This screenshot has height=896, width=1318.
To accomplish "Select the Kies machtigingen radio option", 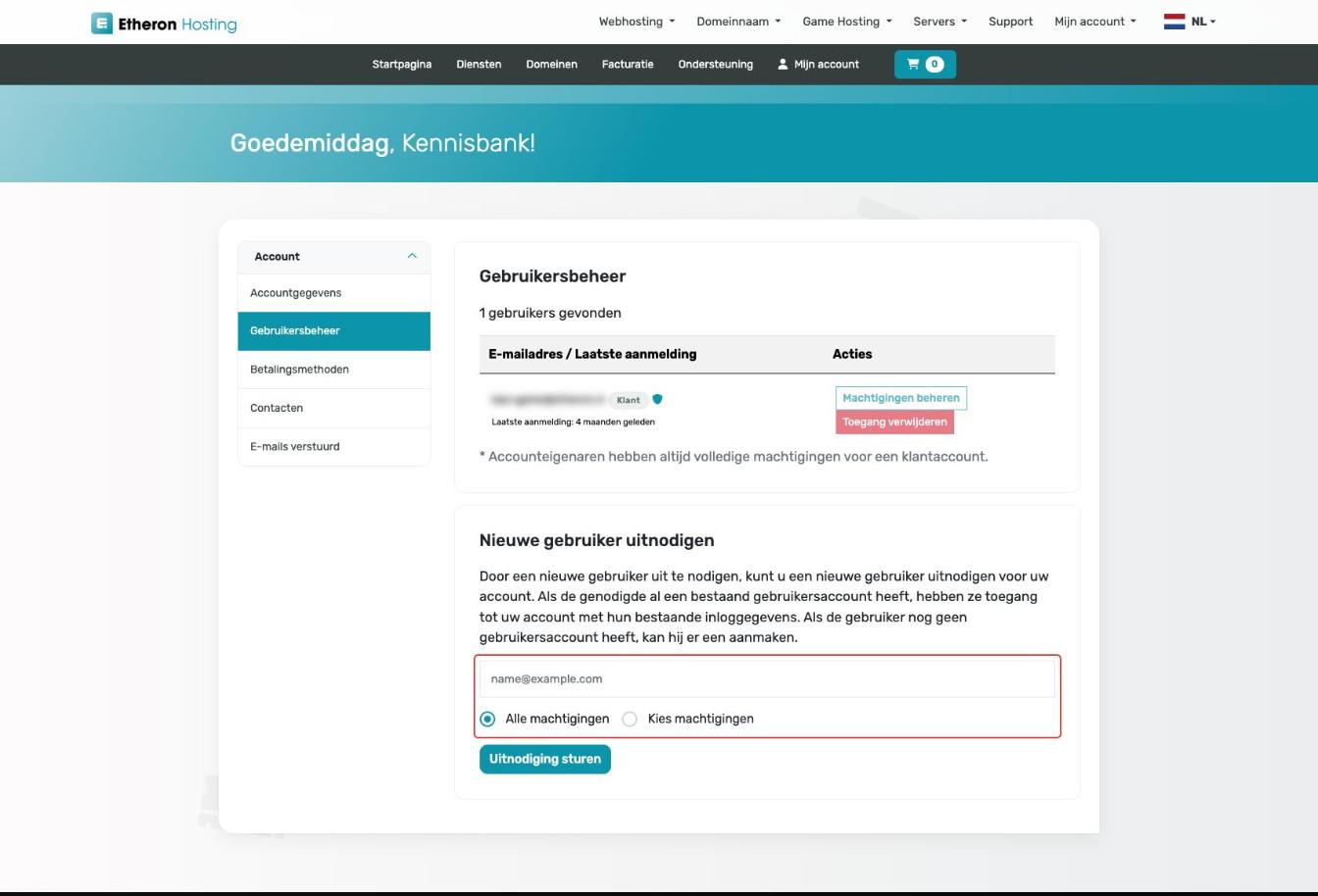I will coord(630,719).
